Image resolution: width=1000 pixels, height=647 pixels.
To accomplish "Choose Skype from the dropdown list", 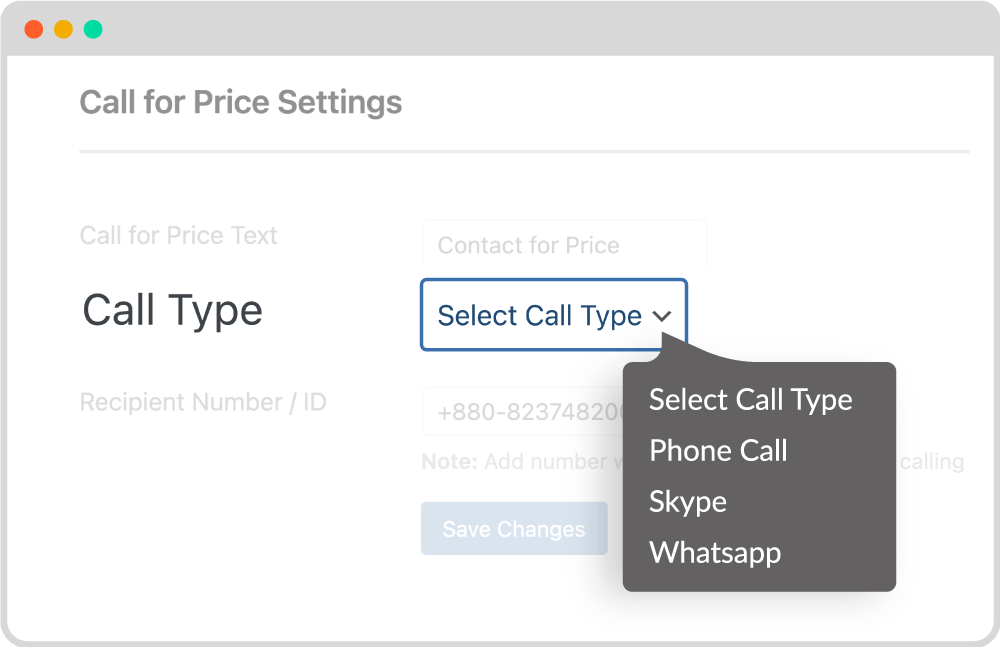I will click(x=688, y=502).
